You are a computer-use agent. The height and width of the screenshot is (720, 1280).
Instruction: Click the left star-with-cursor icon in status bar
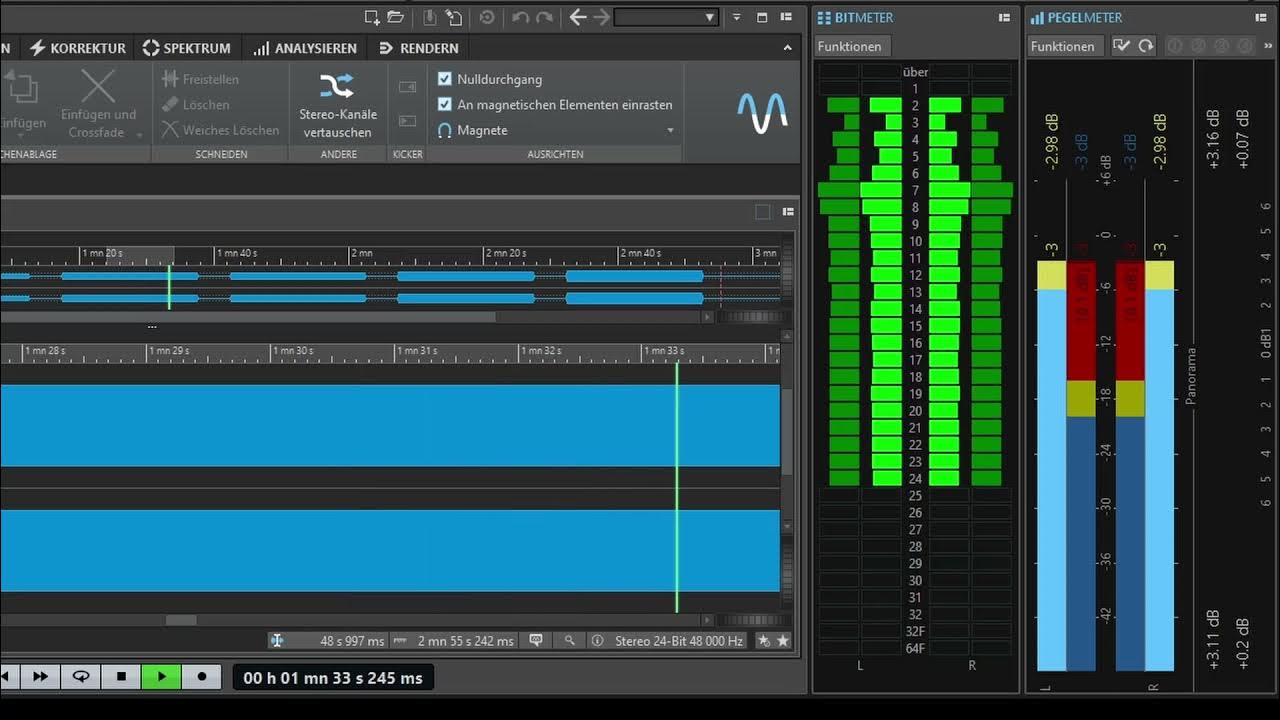pos(765,641)
